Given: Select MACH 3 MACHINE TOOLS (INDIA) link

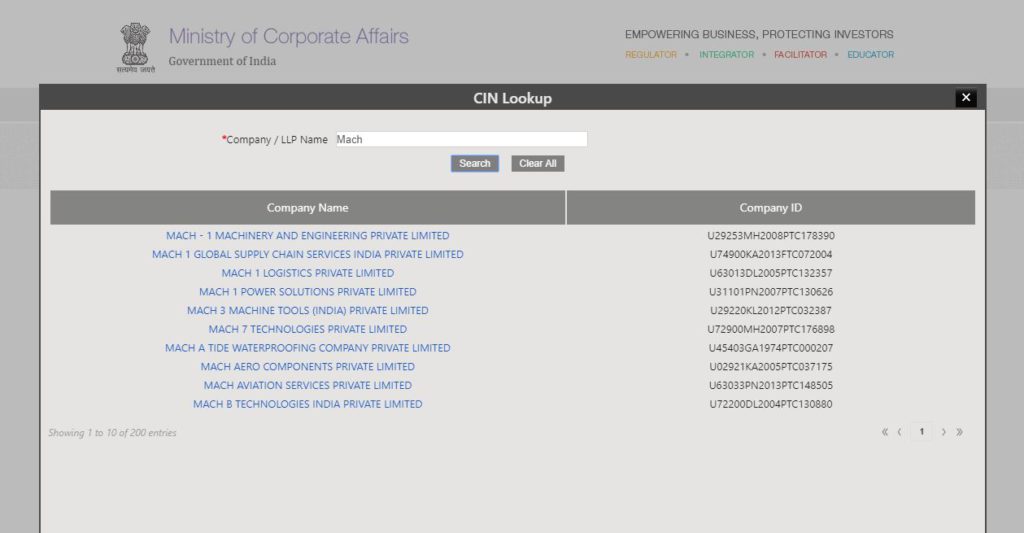Looking at the screenshot, I should point(307,311).
